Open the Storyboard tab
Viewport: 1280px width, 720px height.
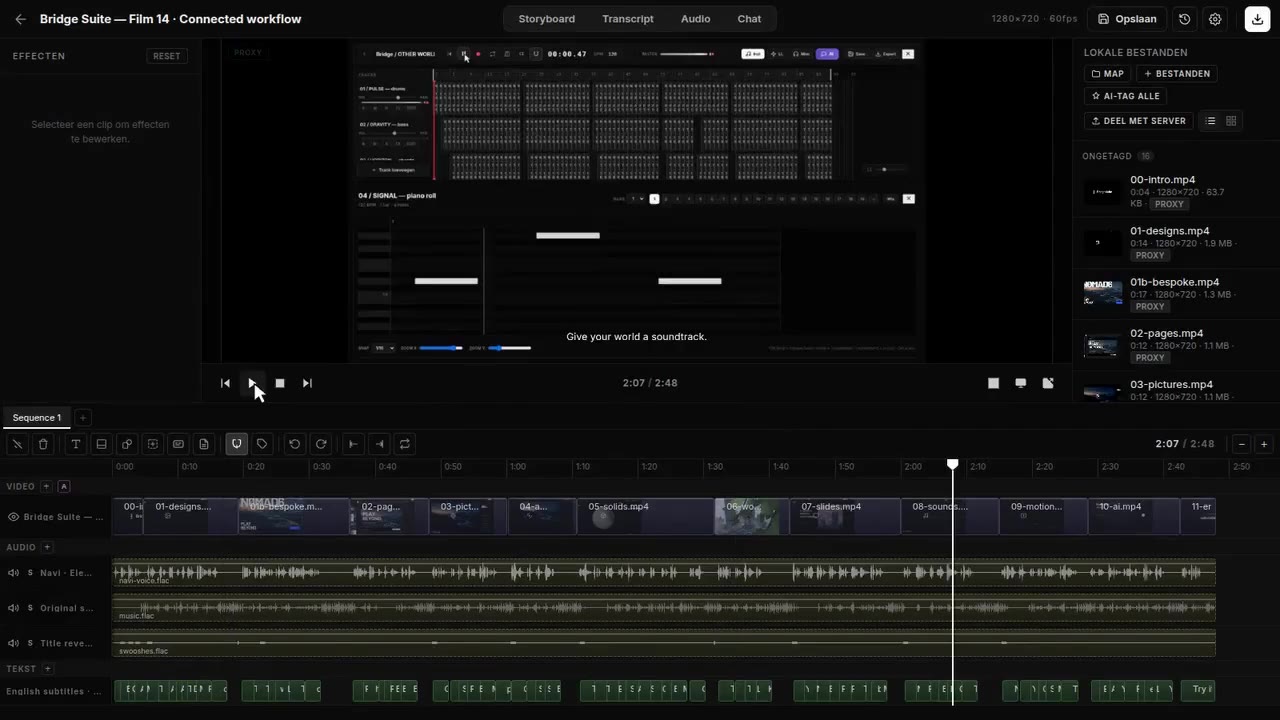tap(546, 19)
